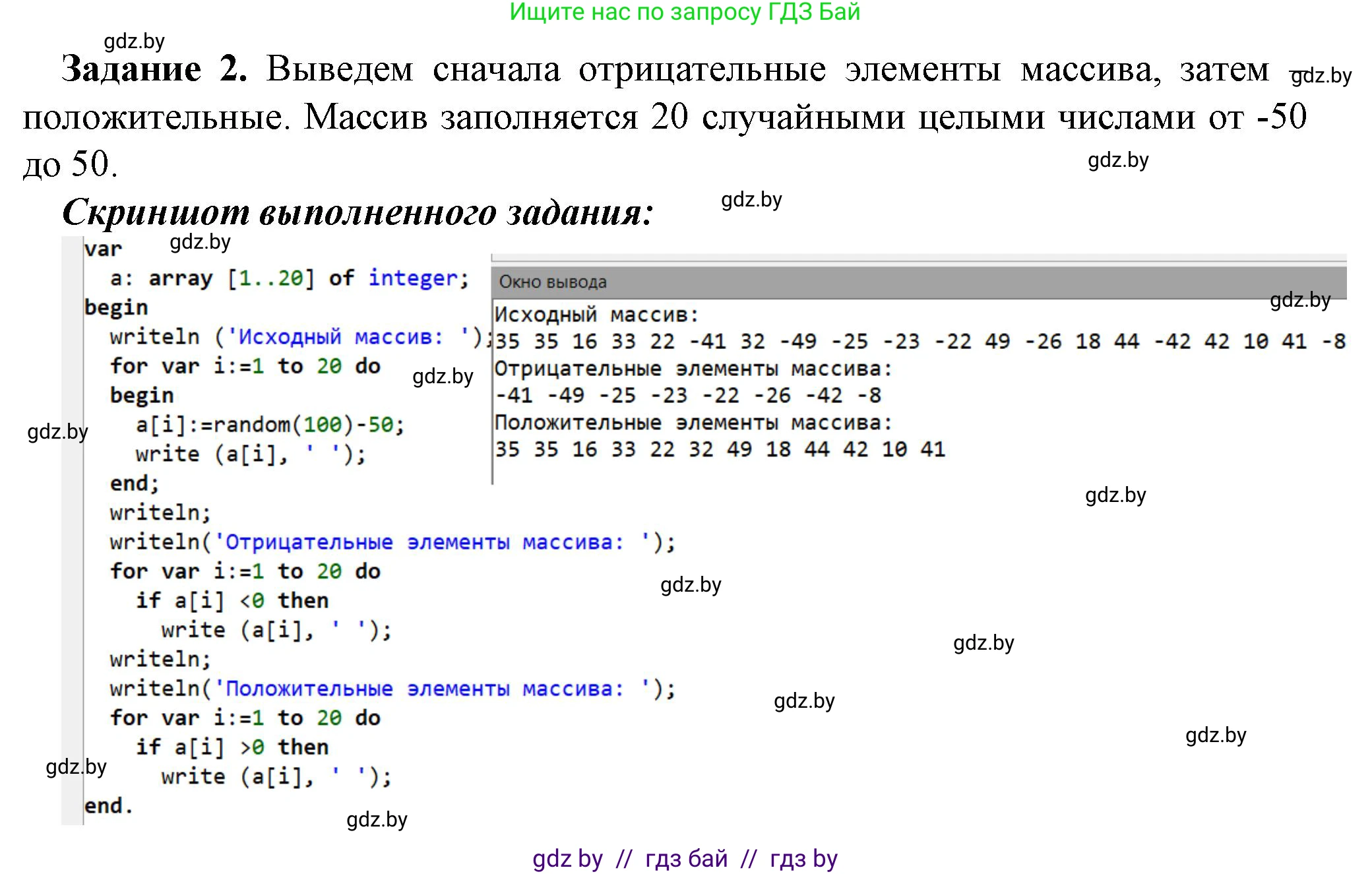
Task: Click the vertical scrollbar beside the code
Action: click(71, 528)
